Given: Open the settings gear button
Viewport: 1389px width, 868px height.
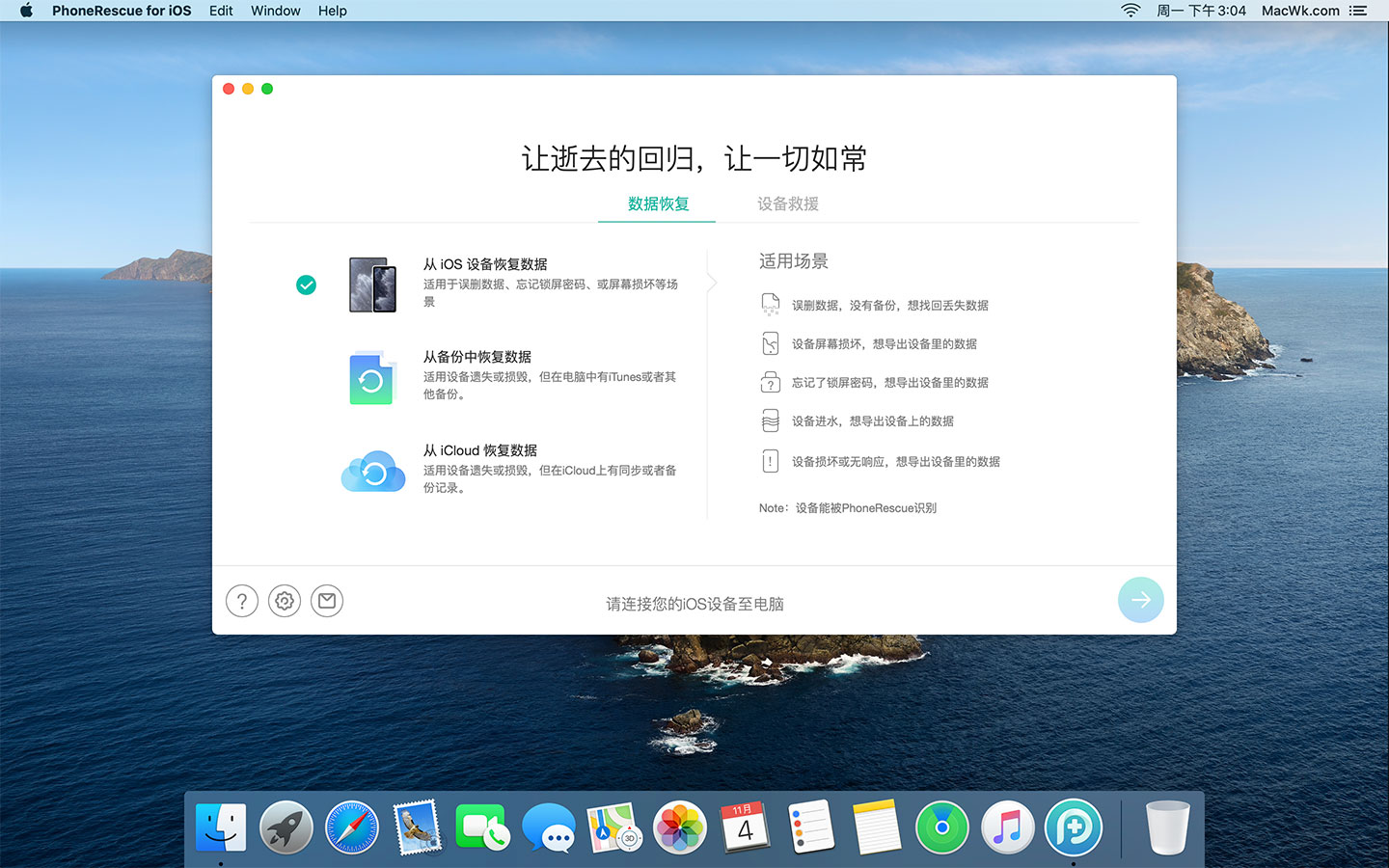Looking at the screenshot, I should [x=285, y=601].
